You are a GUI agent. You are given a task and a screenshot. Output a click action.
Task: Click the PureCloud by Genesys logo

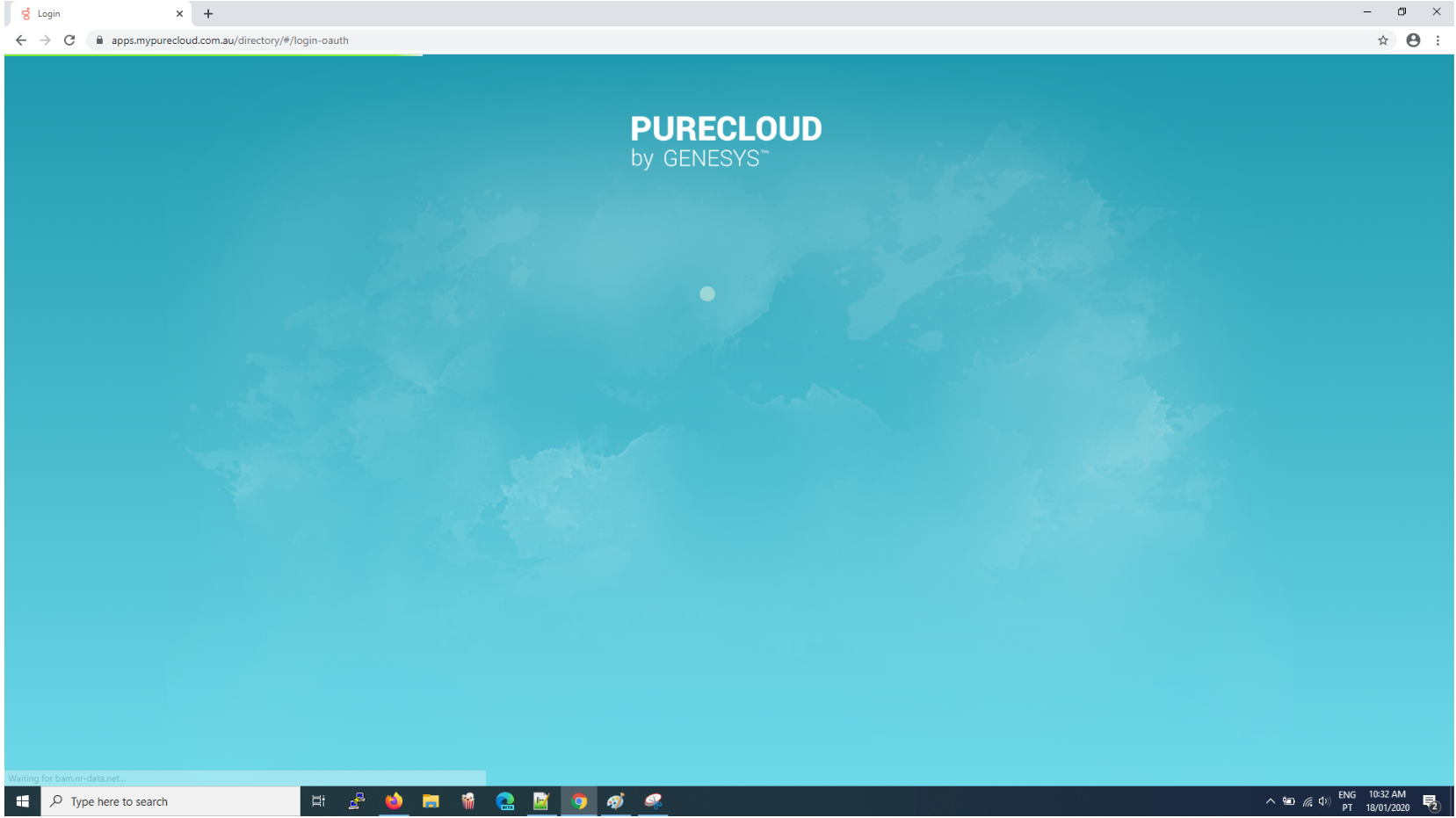point(726,141)
